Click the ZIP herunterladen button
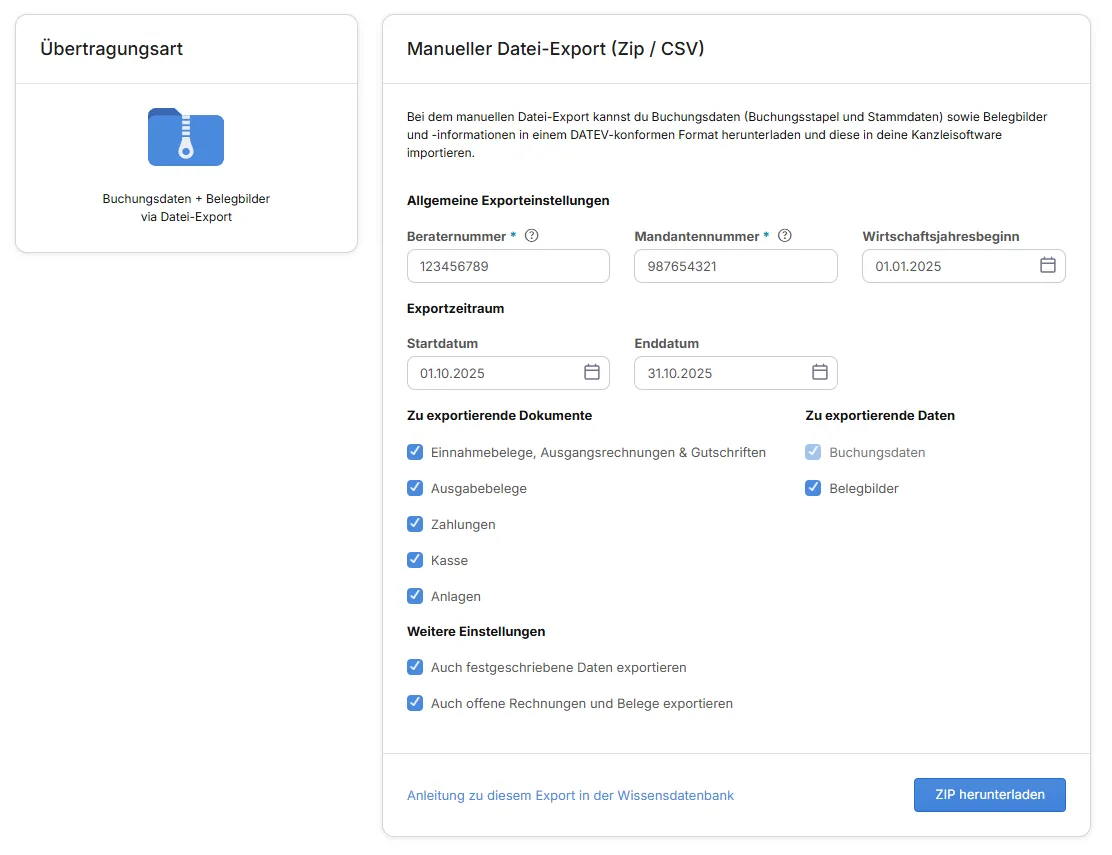The height and width of the screenshot is (855, 1112). coord(989,794)
